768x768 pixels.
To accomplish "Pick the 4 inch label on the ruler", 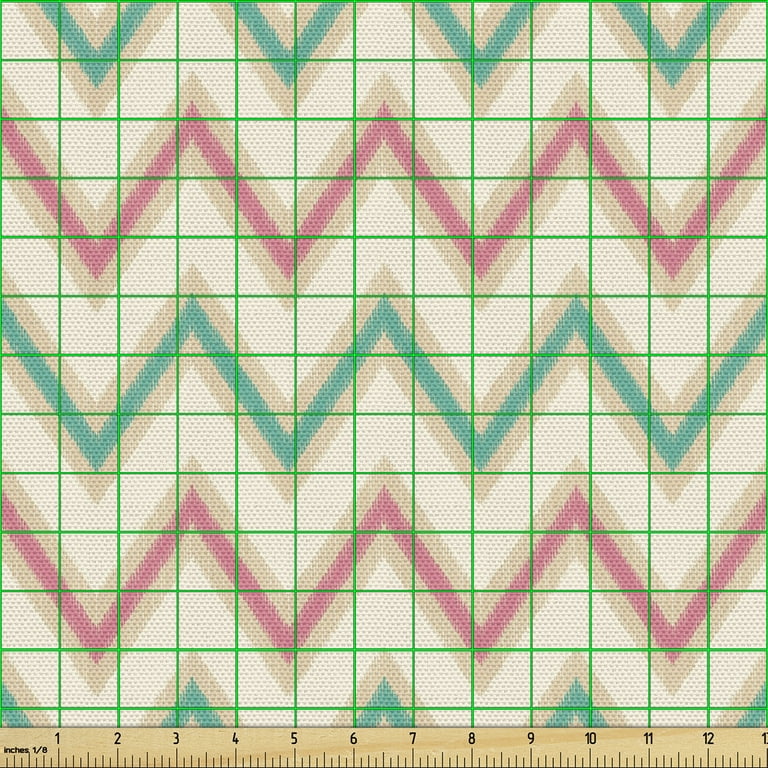I will click(235, 740).
